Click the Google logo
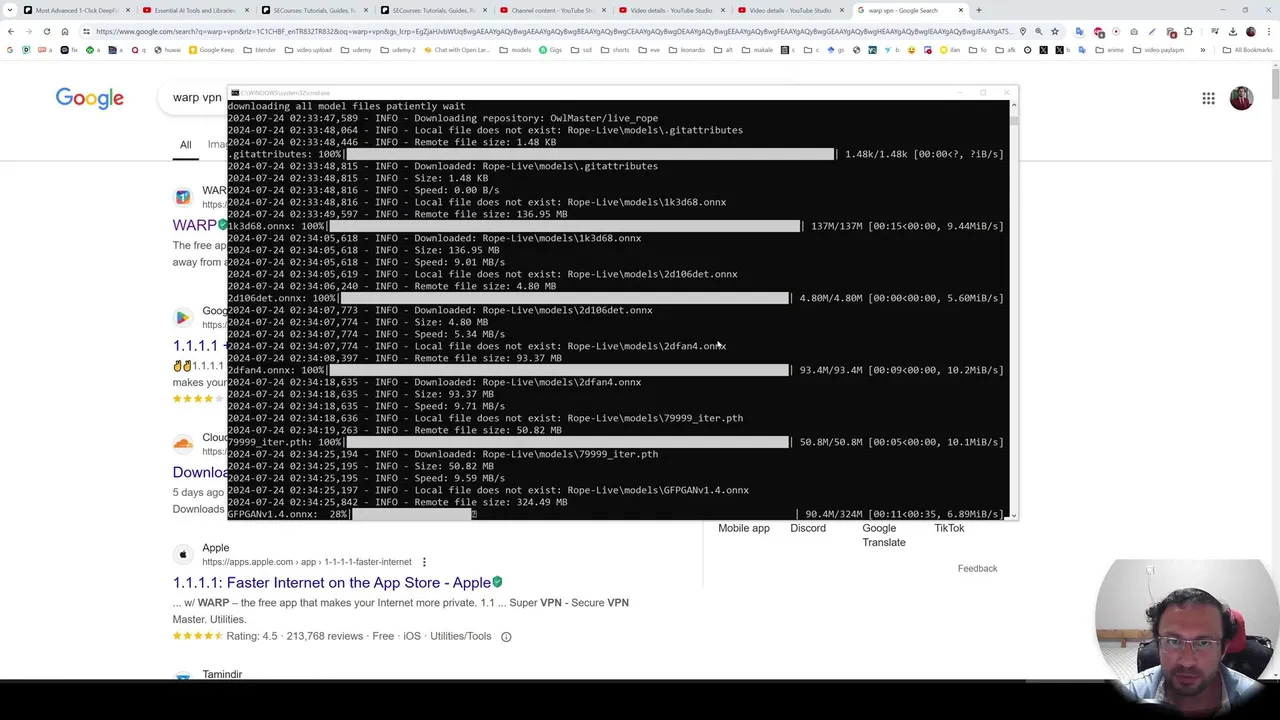Viewport: 1280px width, 720px height. [90, 98]
